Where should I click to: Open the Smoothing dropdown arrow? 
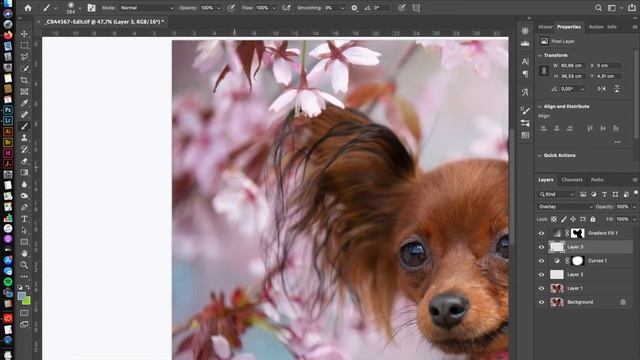[x=342, y=8]
